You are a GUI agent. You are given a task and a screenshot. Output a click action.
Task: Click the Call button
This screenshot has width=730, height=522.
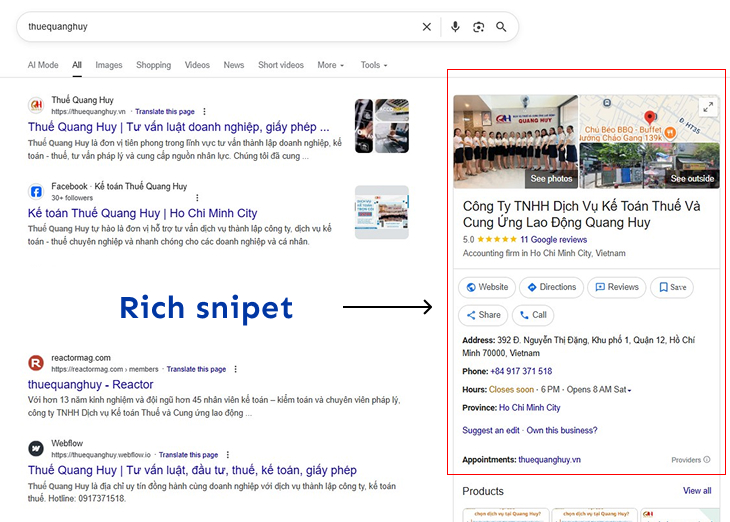click(533, 315)
